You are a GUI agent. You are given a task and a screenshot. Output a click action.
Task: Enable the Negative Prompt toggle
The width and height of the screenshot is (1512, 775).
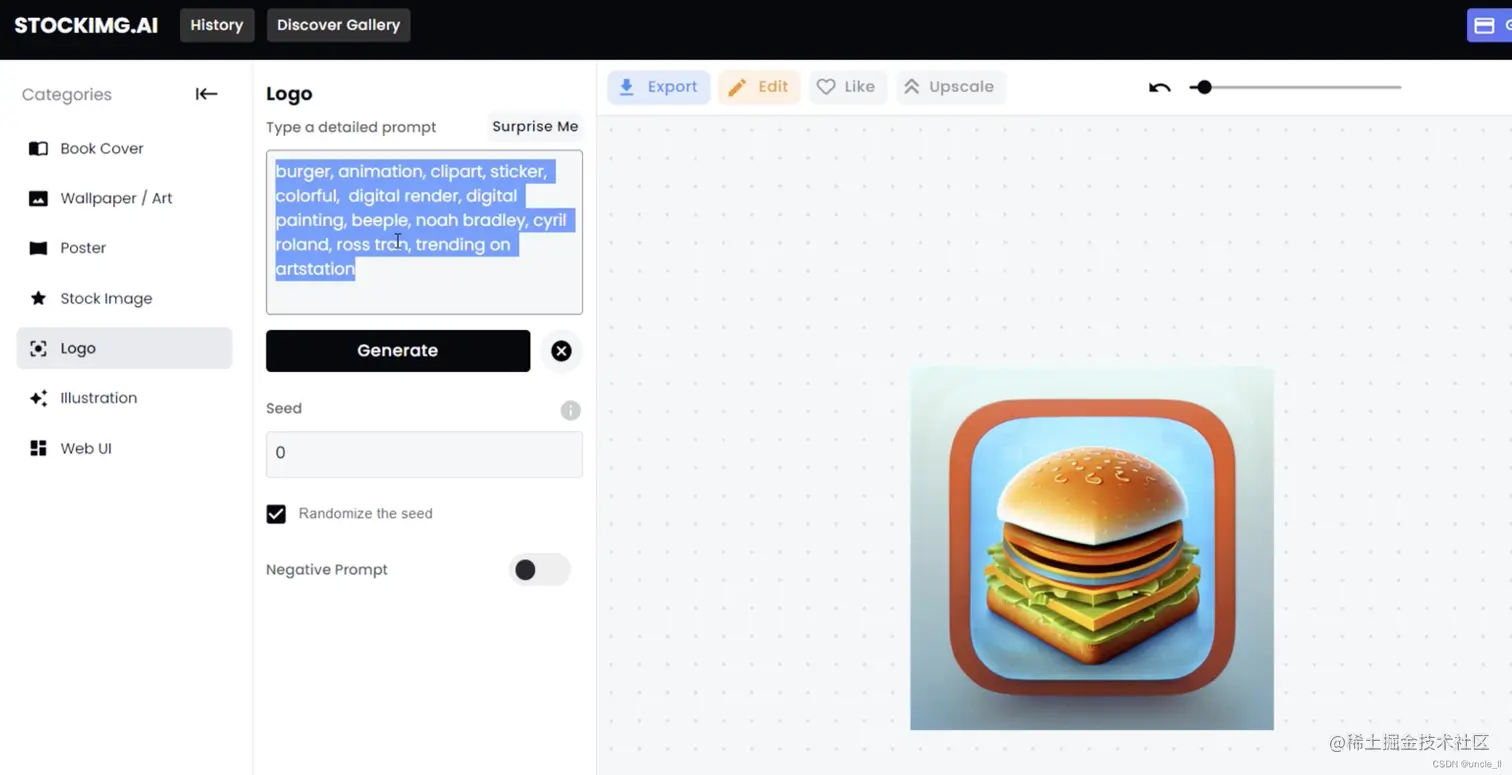point(539,570)
